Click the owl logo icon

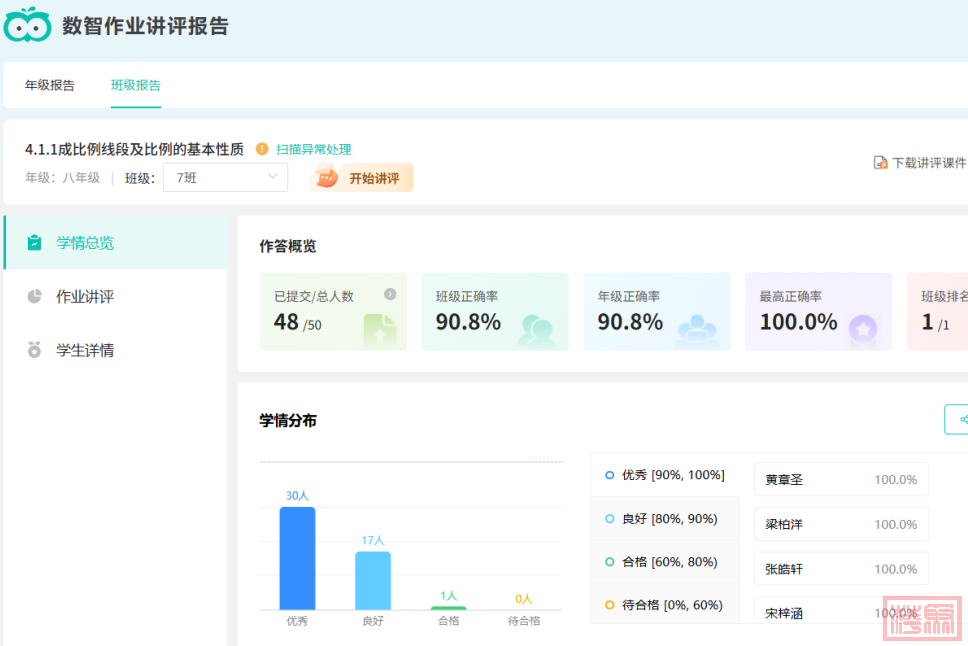[x=27, y=25]
